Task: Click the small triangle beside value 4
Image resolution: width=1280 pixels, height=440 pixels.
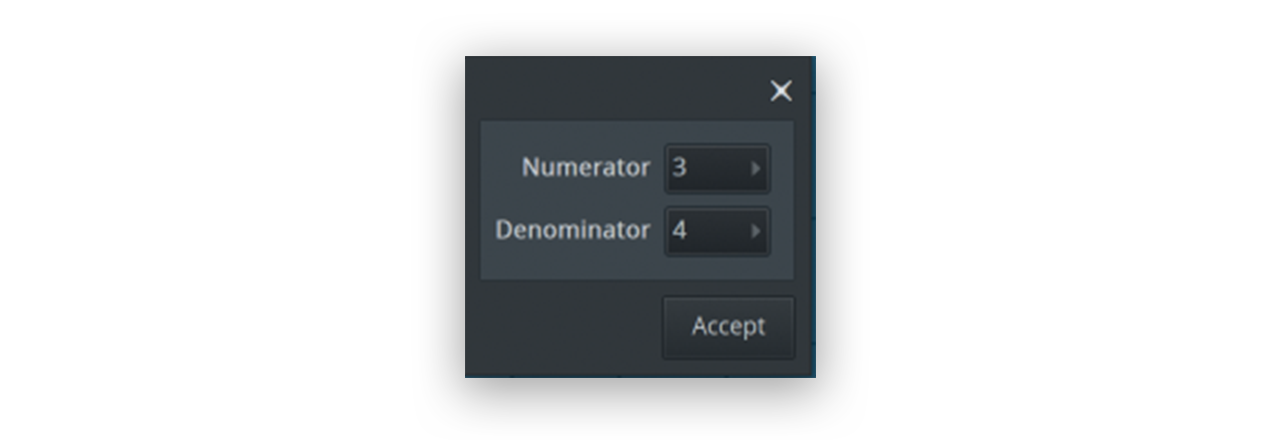Action: point(756,231)
